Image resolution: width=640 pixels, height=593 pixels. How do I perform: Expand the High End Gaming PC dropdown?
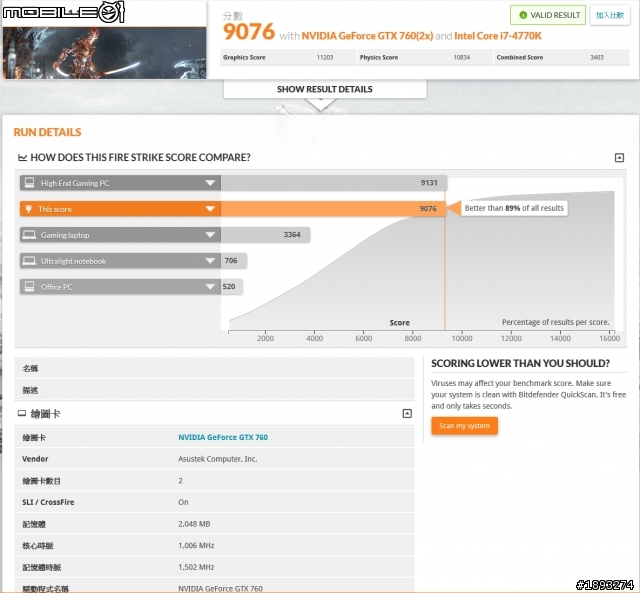pos(210,183)
